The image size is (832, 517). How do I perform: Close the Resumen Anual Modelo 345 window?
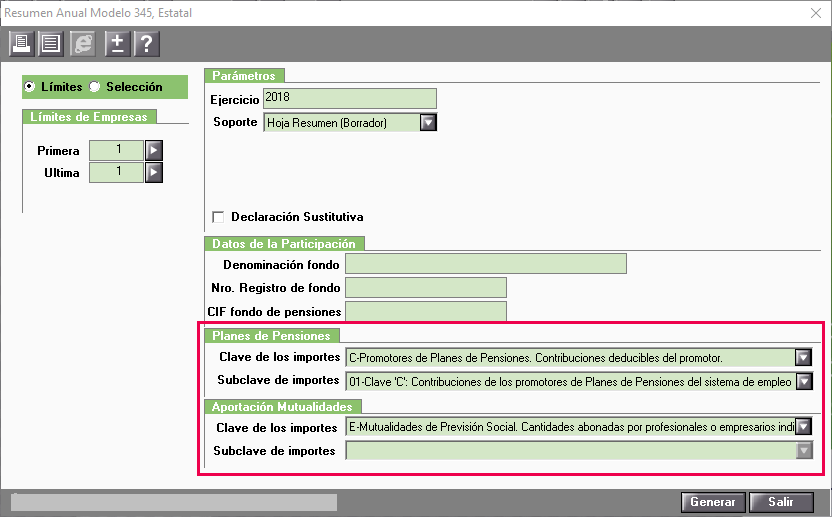(x=816, y=13)
